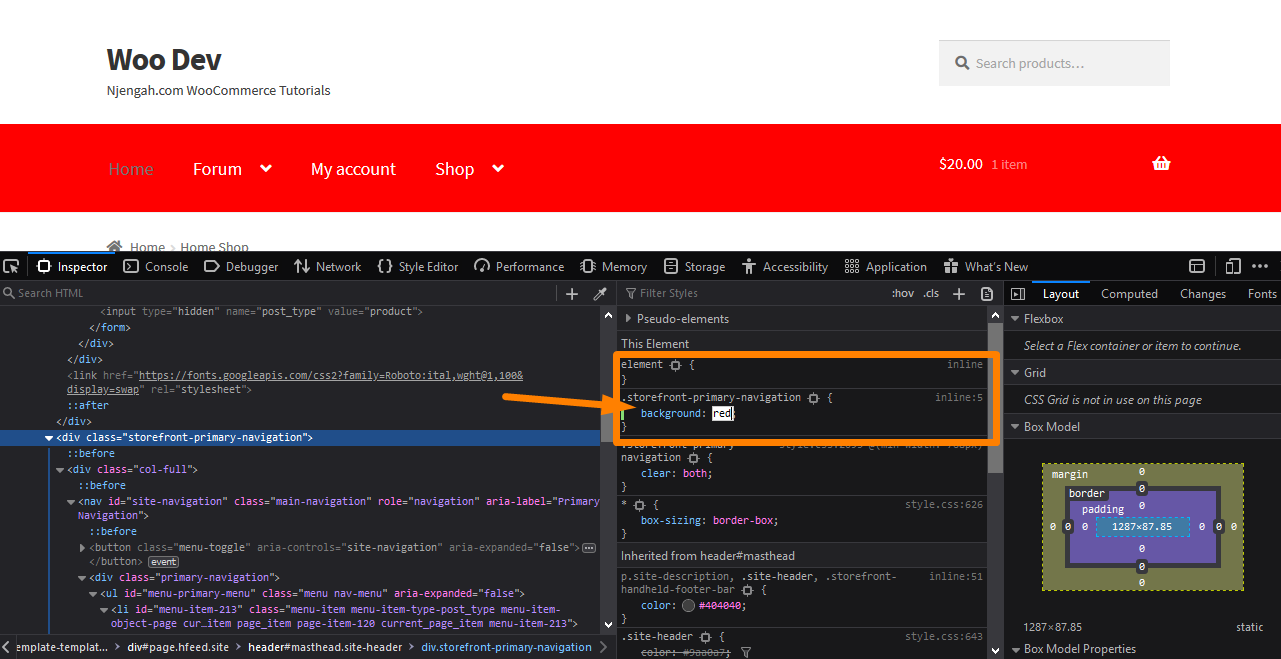Viewport: 1281px width, 659px height.
Task: Toggle :hov pseudo-class panel
Action: point(903,293)
